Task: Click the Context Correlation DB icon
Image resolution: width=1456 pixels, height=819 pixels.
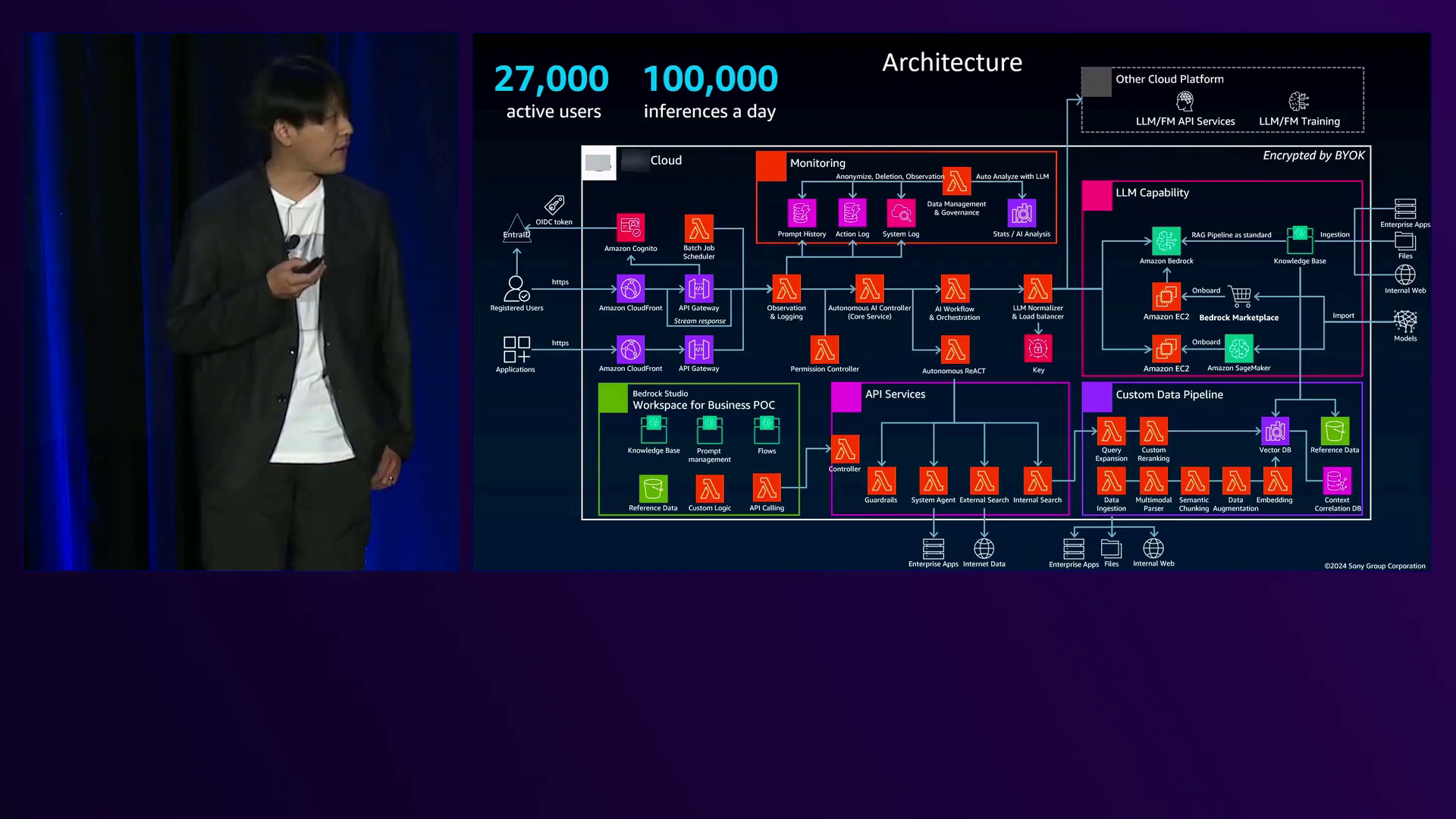Action: 1336,481
